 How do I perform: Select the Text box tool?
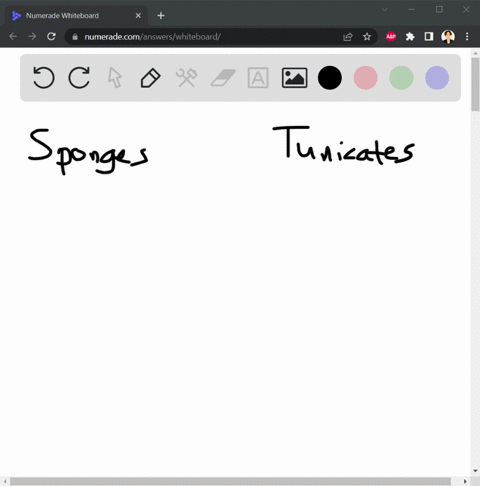[x=258, y=78]
